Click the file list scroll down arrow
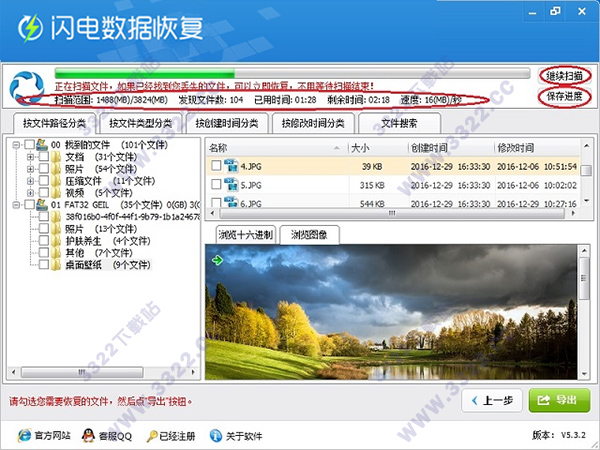Viewport: 600px width, 450px height. pos(585,201)
